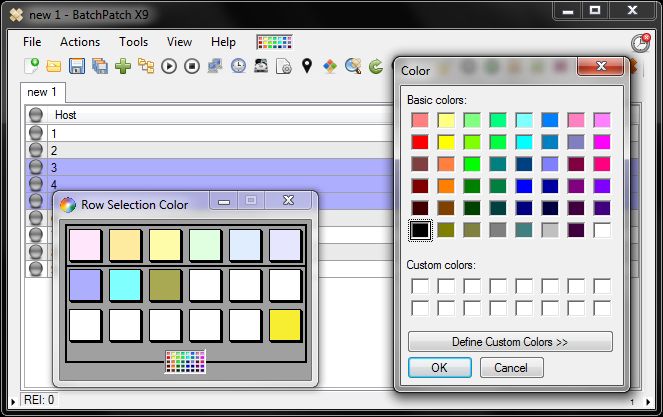The height and width of the screenshot is (417, 663).
Task: Click the page with gear settings icon
Action: click(x=284, y=66)
